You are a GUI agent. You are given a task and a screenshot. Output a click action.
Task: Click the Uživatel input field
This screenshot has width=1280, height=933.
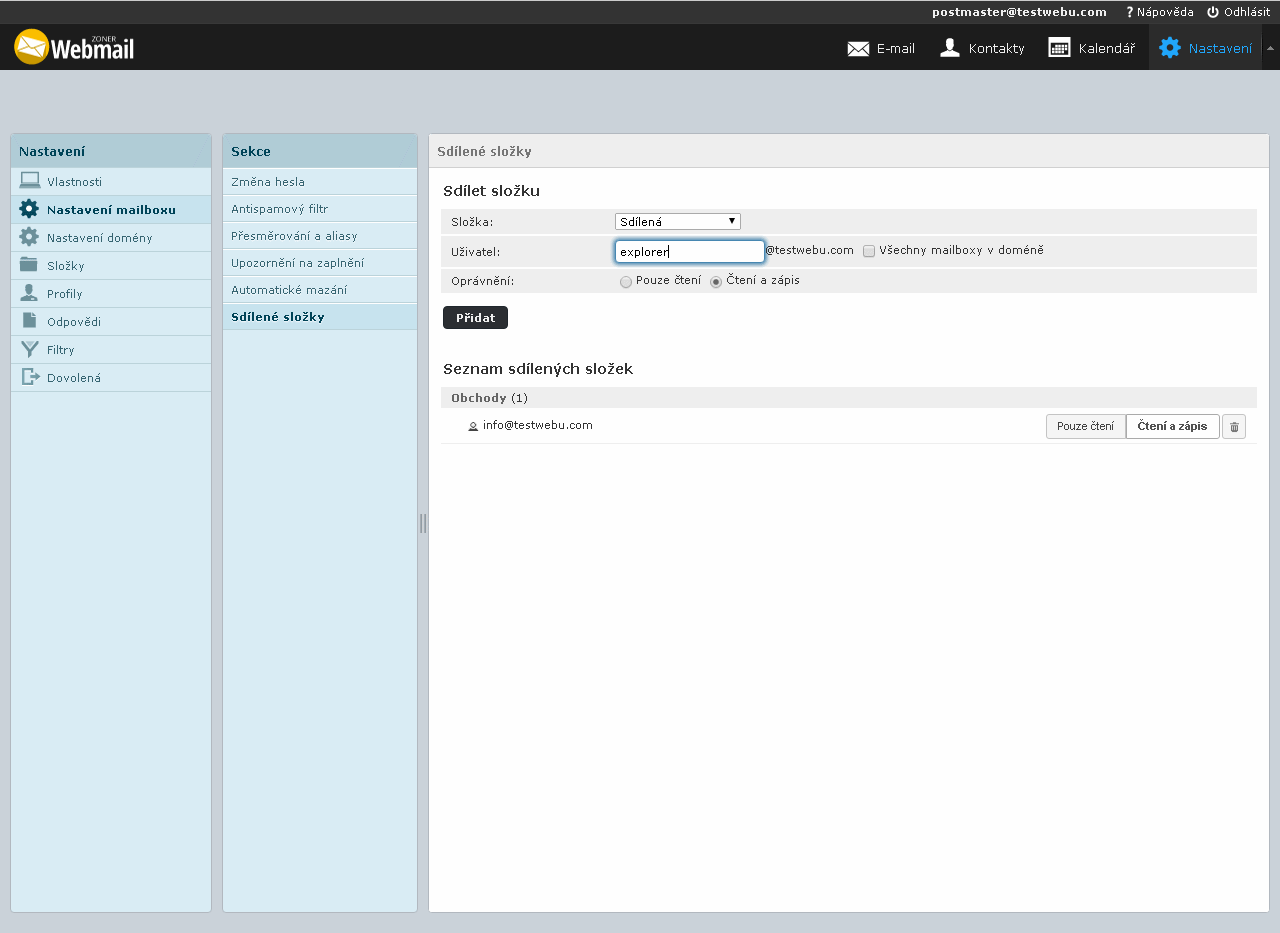pos(689,252)
